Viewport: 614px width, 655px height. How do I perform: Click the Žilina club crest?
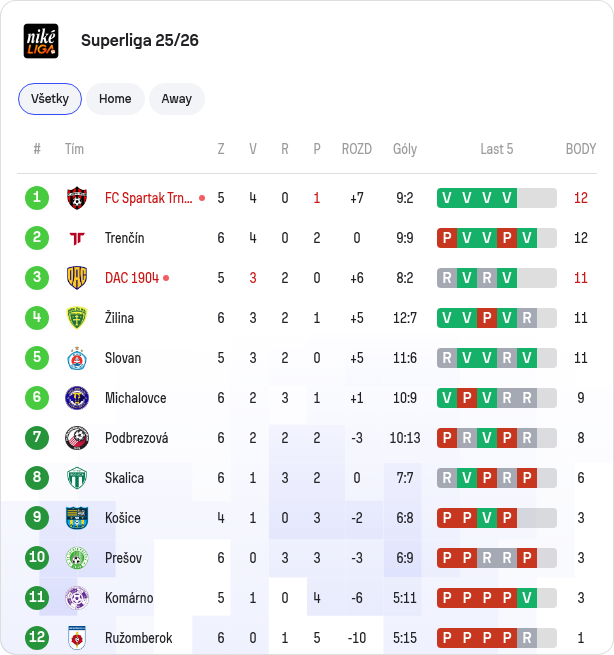(x=77, y=318)
